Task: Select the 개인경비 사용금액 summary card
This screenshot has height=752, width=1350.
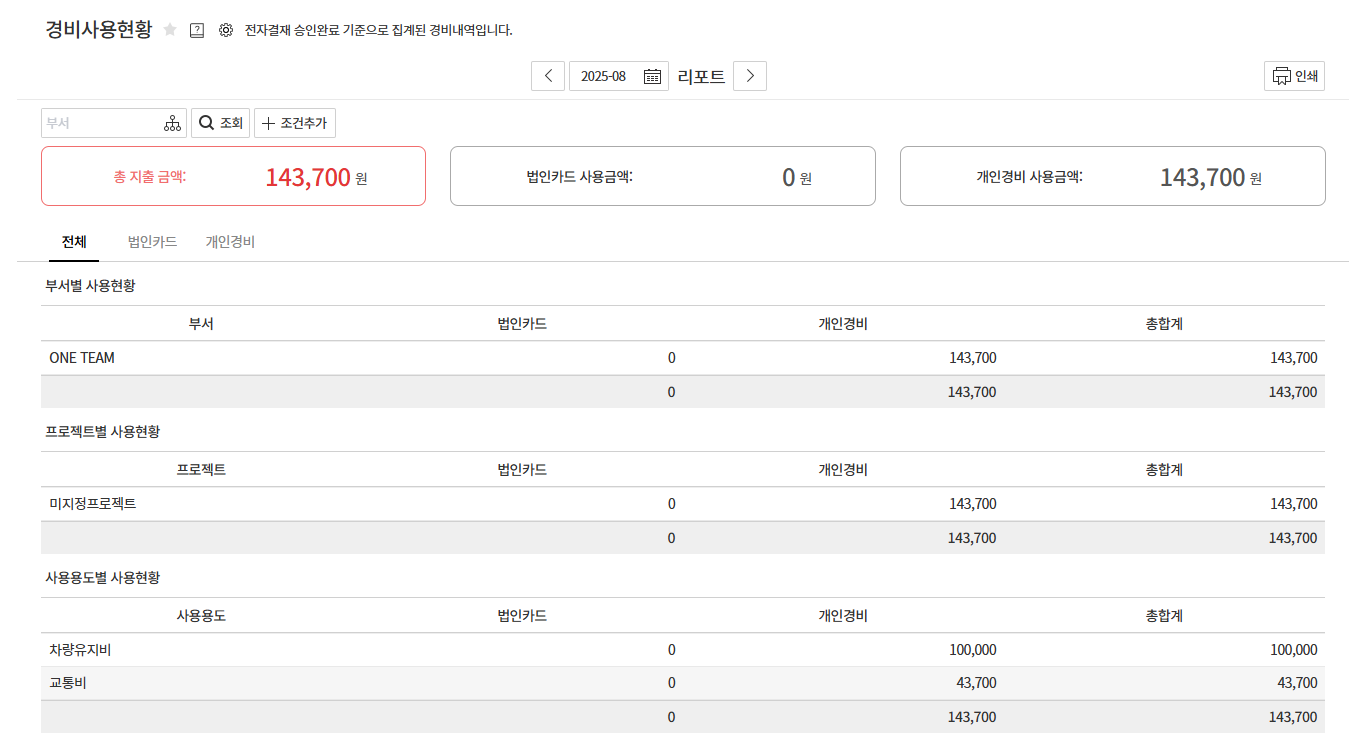Action: coord(1112,177)
